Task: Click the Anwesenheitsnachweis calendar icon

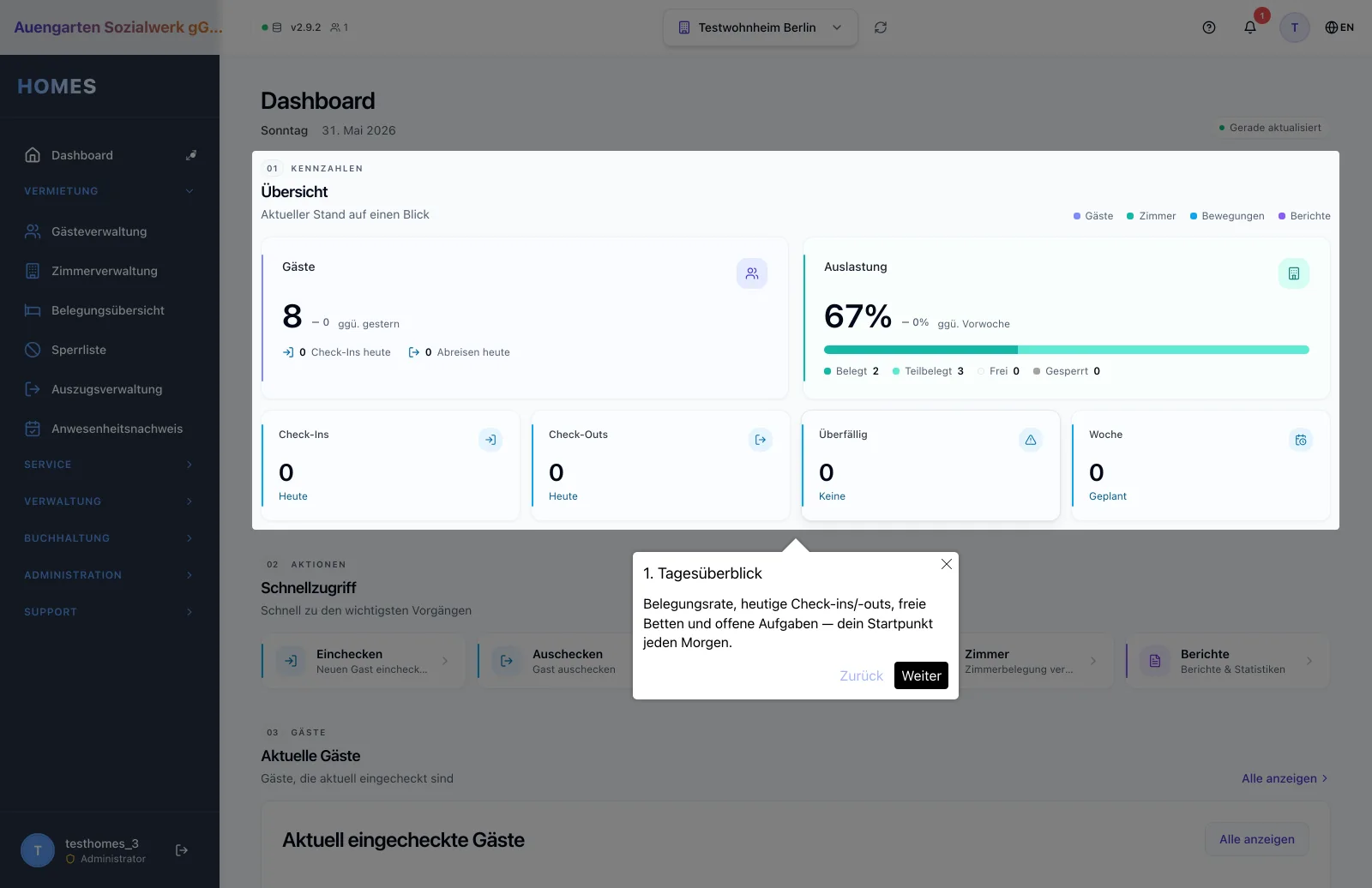Action: [x=33, y=429]
